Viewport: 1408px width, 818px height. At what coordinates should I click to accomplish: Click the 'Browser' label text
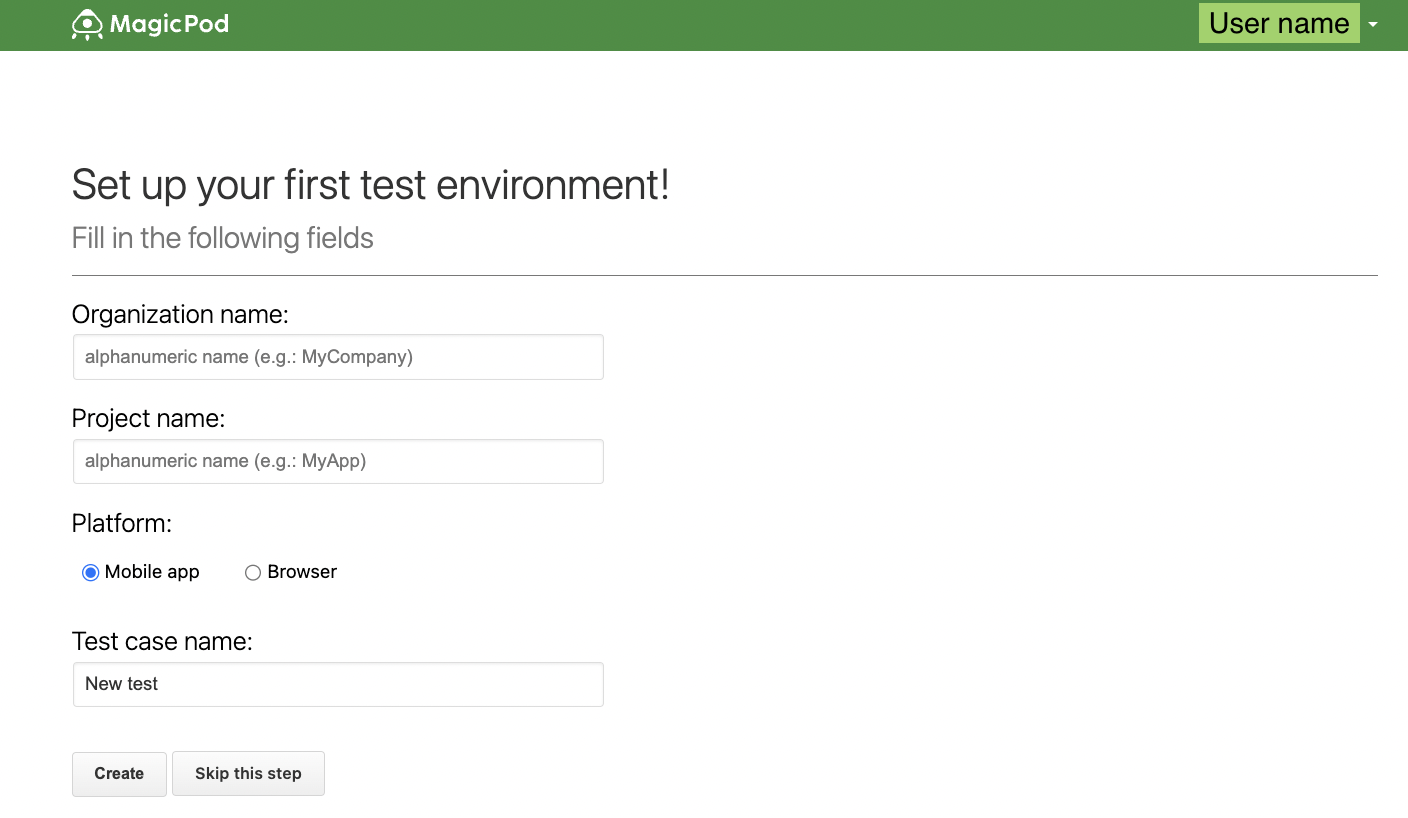[302, 572]
